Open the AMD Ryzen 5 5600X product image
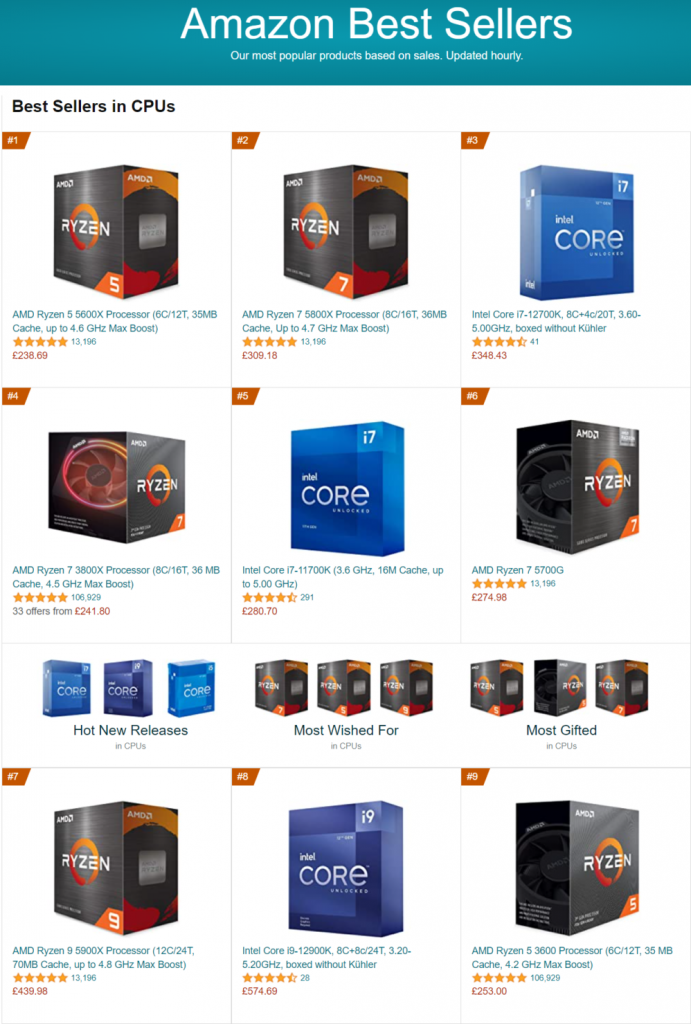Image resolution: width=691 pixels, height=1024 pixels. [x=116, y=231]
